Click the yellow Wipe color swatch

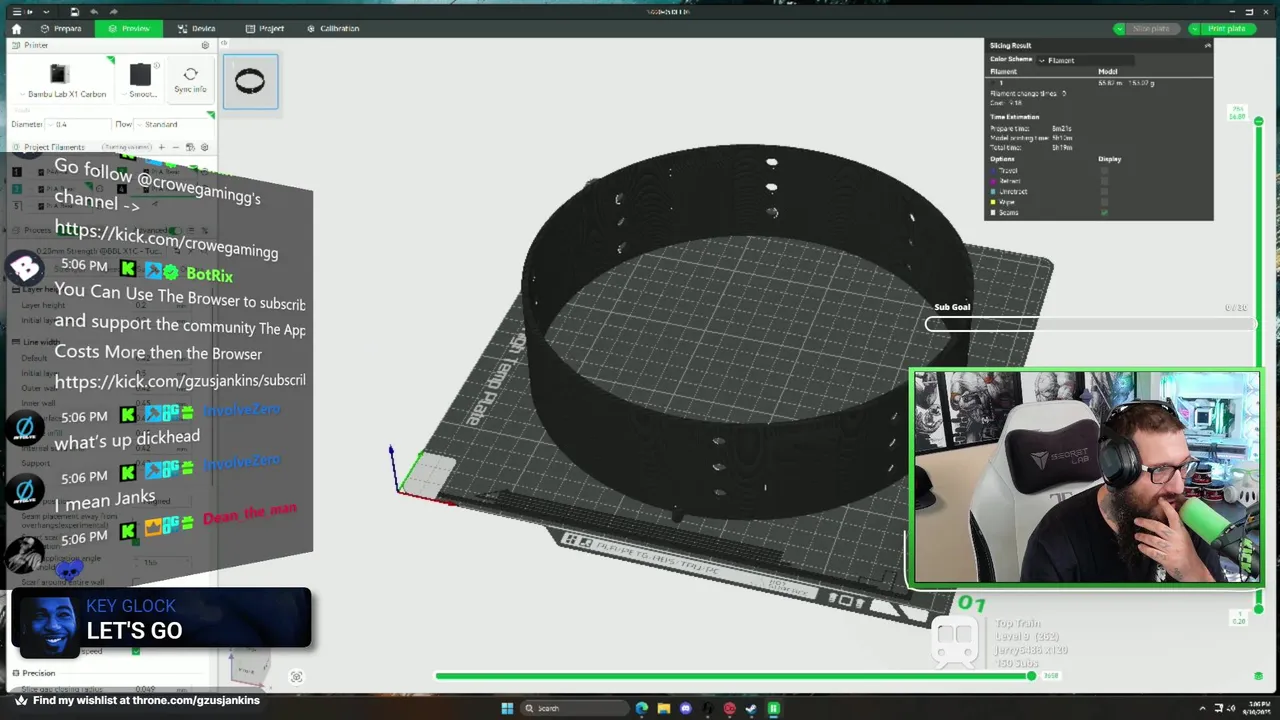pyautogui.click(x=993, y=202)
